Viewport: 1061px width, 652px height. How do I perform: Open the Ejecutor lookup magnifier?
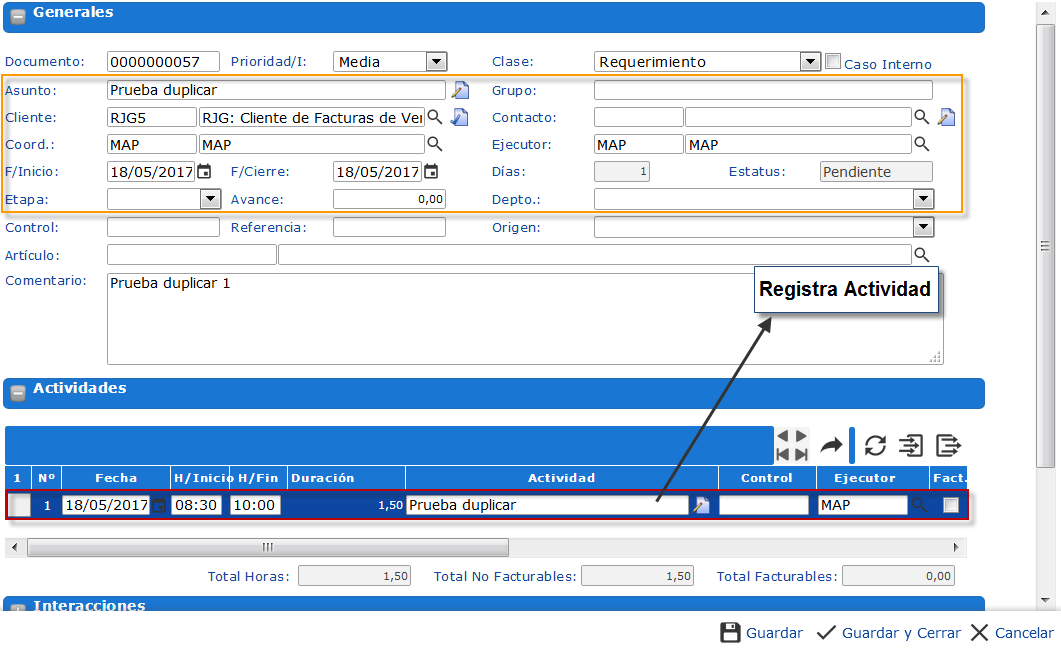click(x=920, y=144)
